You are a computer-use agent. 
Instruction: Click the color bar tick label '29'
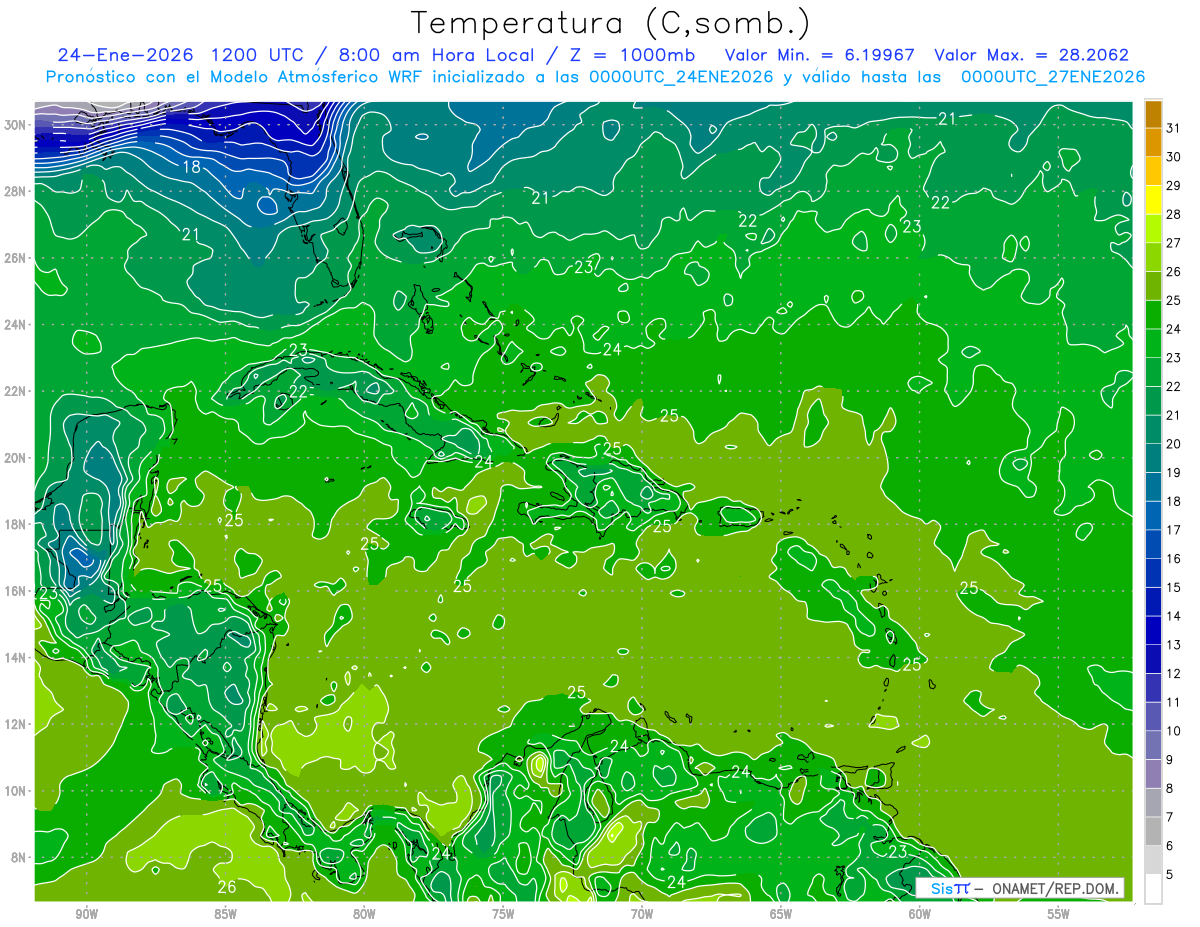coord(1174,185)
